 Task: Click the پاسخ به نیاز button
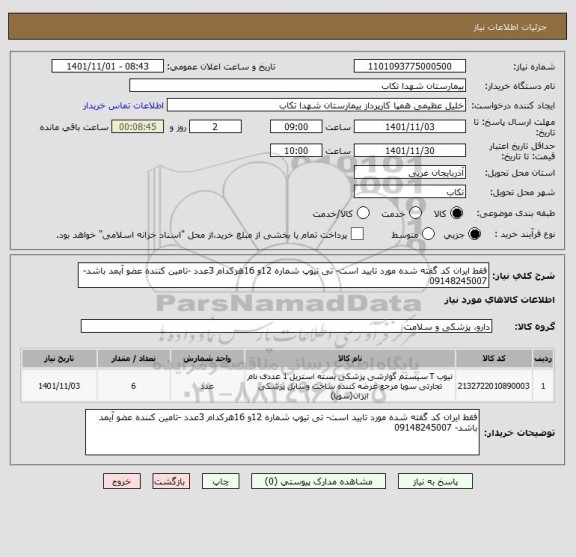(435, 481)
